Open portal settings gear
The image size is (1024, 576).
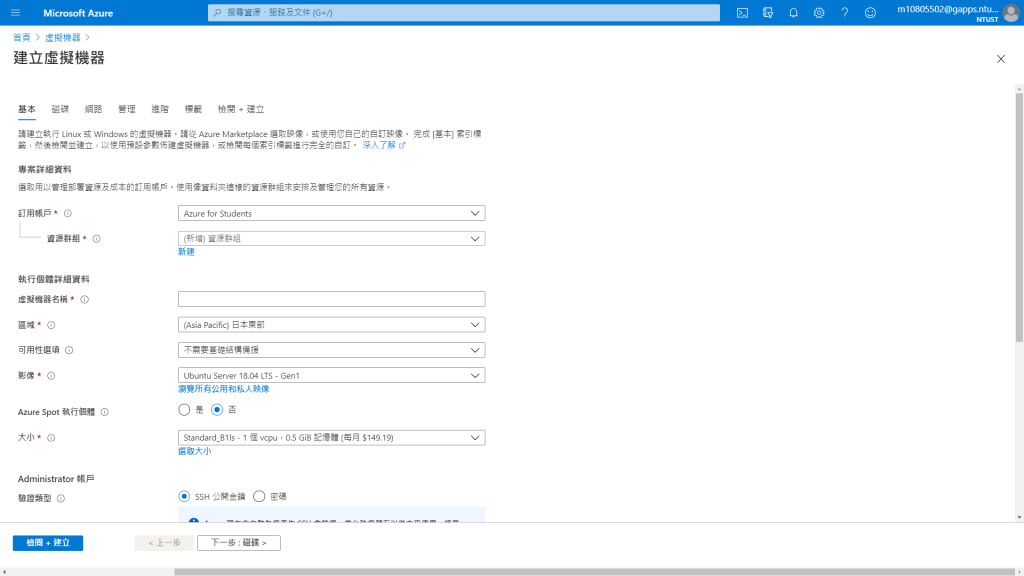819,12
